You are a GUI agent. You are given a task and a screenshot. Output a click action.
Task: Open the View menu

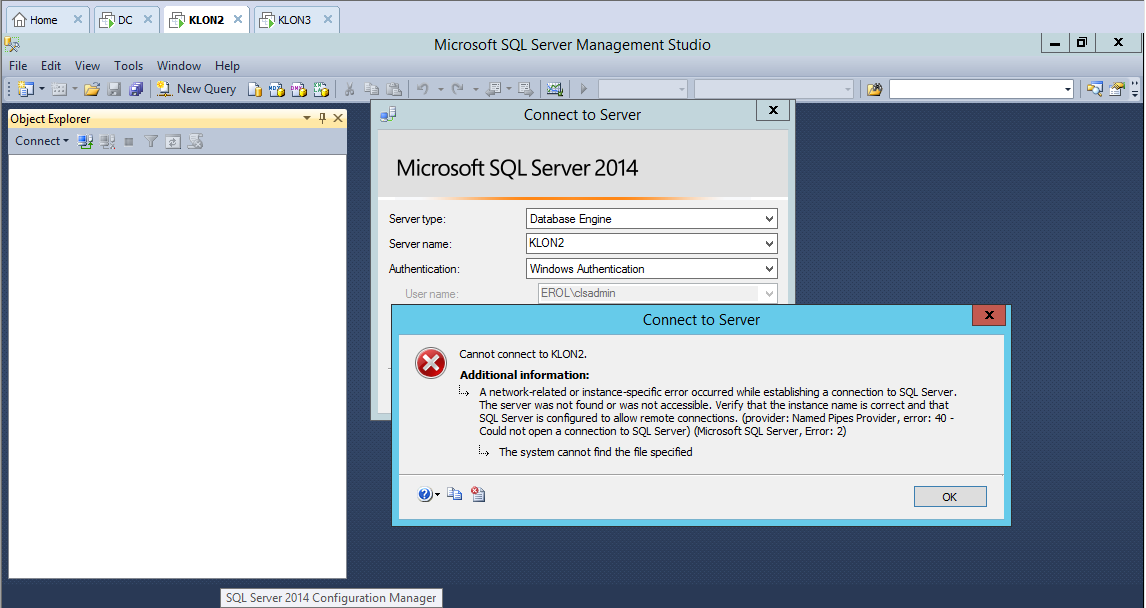[87, 66]
